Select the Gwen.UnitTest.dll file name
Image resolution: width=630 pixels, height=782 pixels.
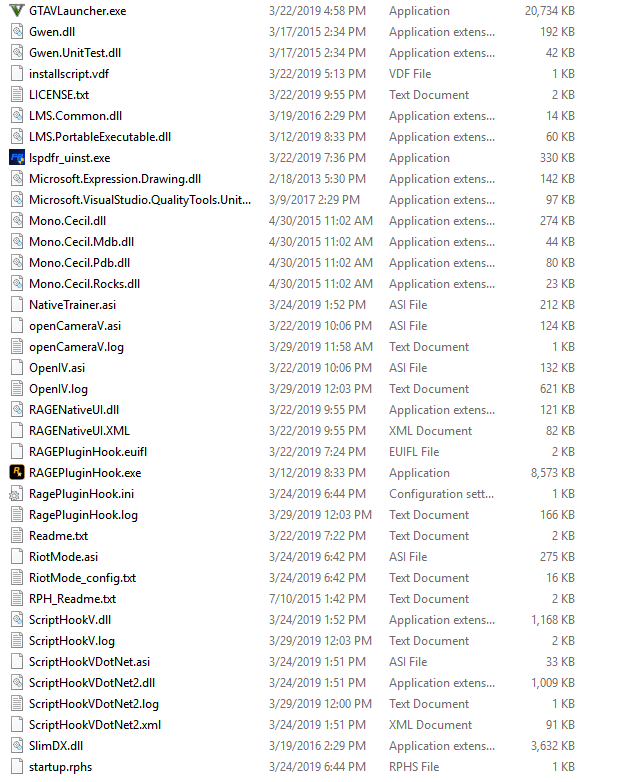(x=75, y=53)
